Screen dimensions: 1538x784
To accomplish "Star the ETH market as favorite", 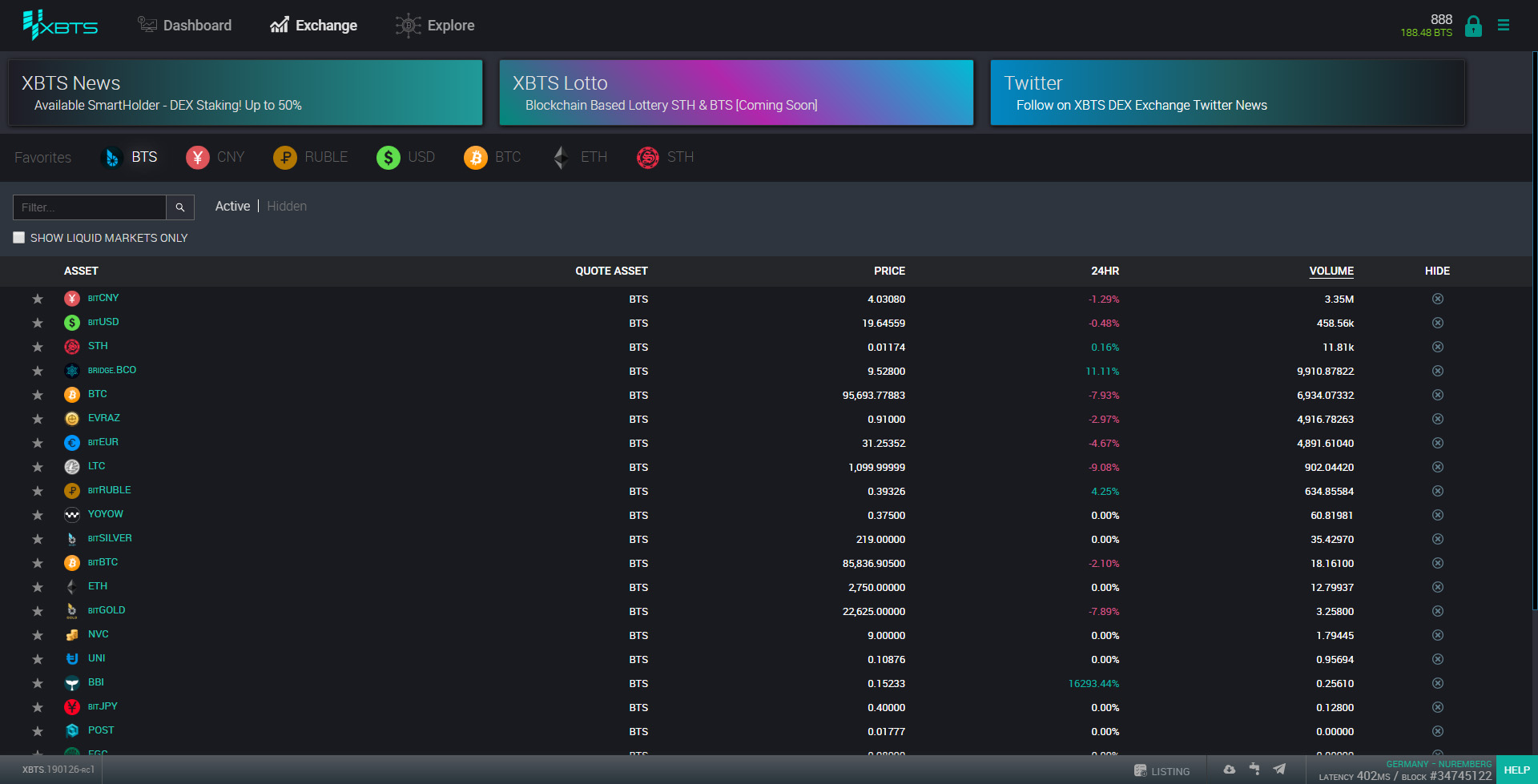I will pos(38,587).
